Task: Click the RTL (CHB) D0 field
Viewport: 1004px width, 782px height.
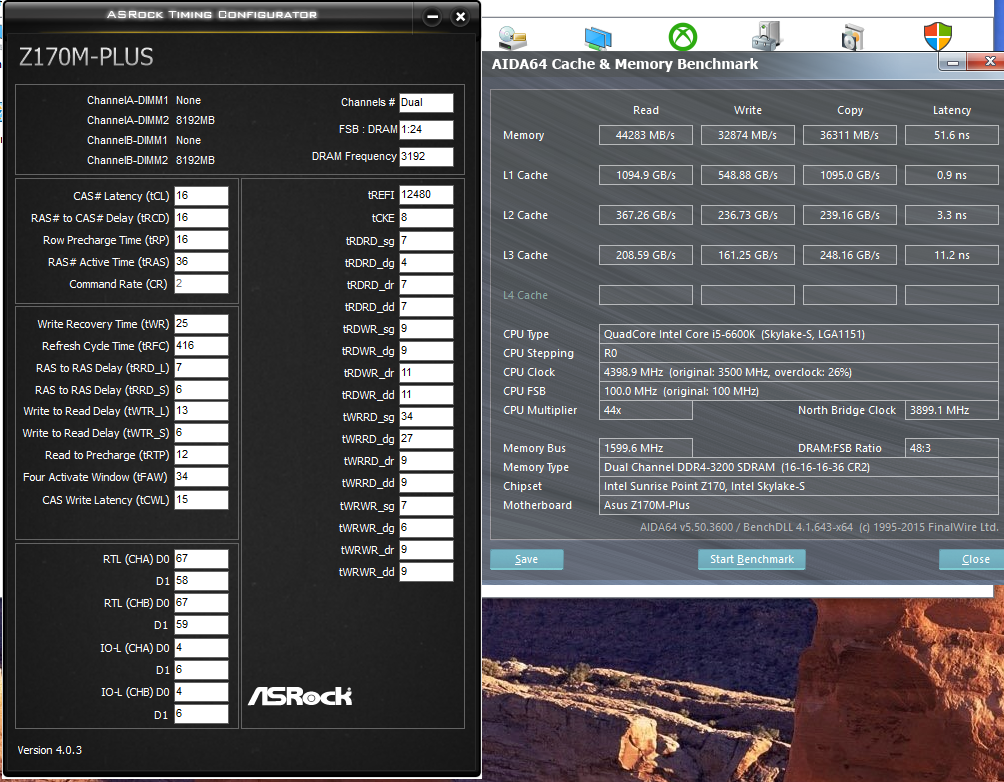Action: (x=201, y=603)
